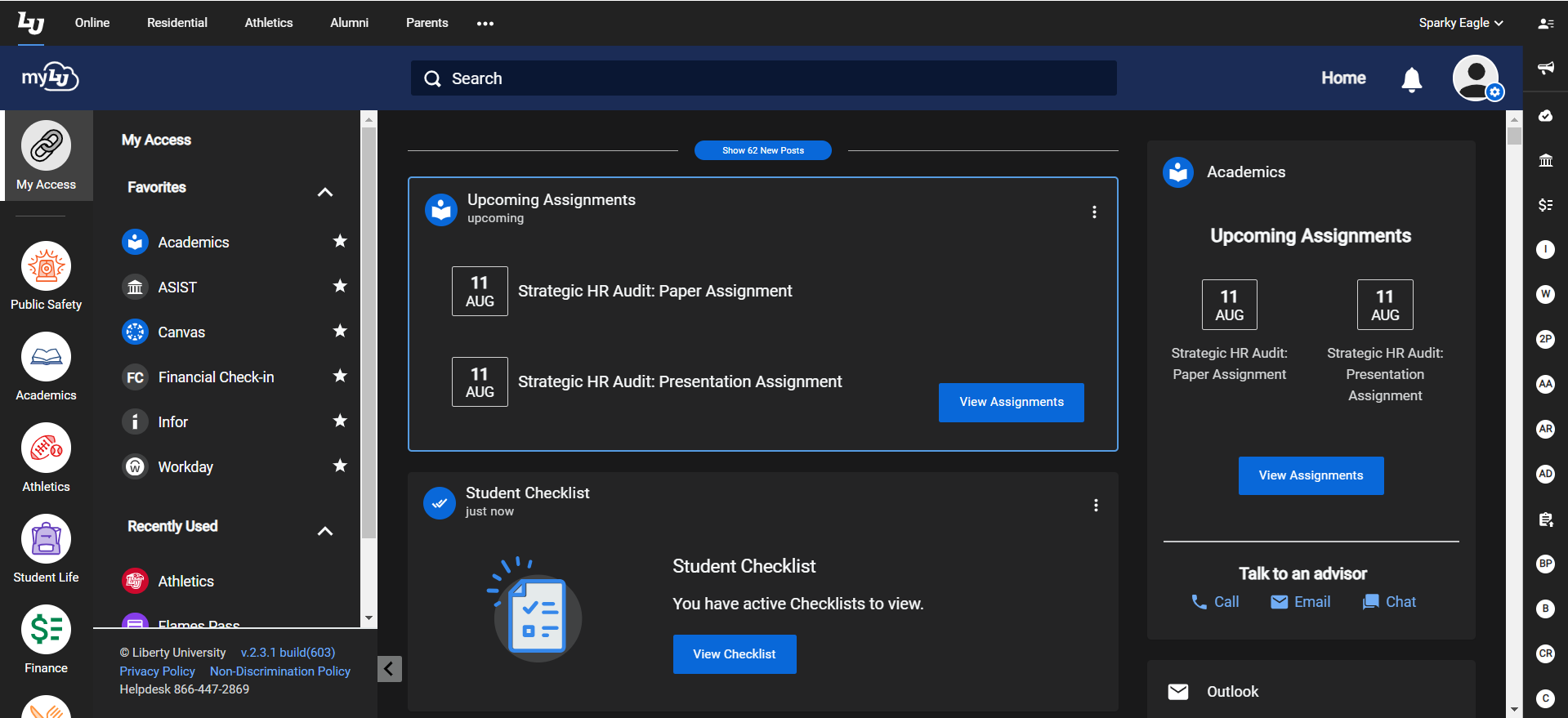Image resolution: width=1568 pixels, height=718 pixels.
Task: Collapse the Favorites section
Action: pos(325,192)
